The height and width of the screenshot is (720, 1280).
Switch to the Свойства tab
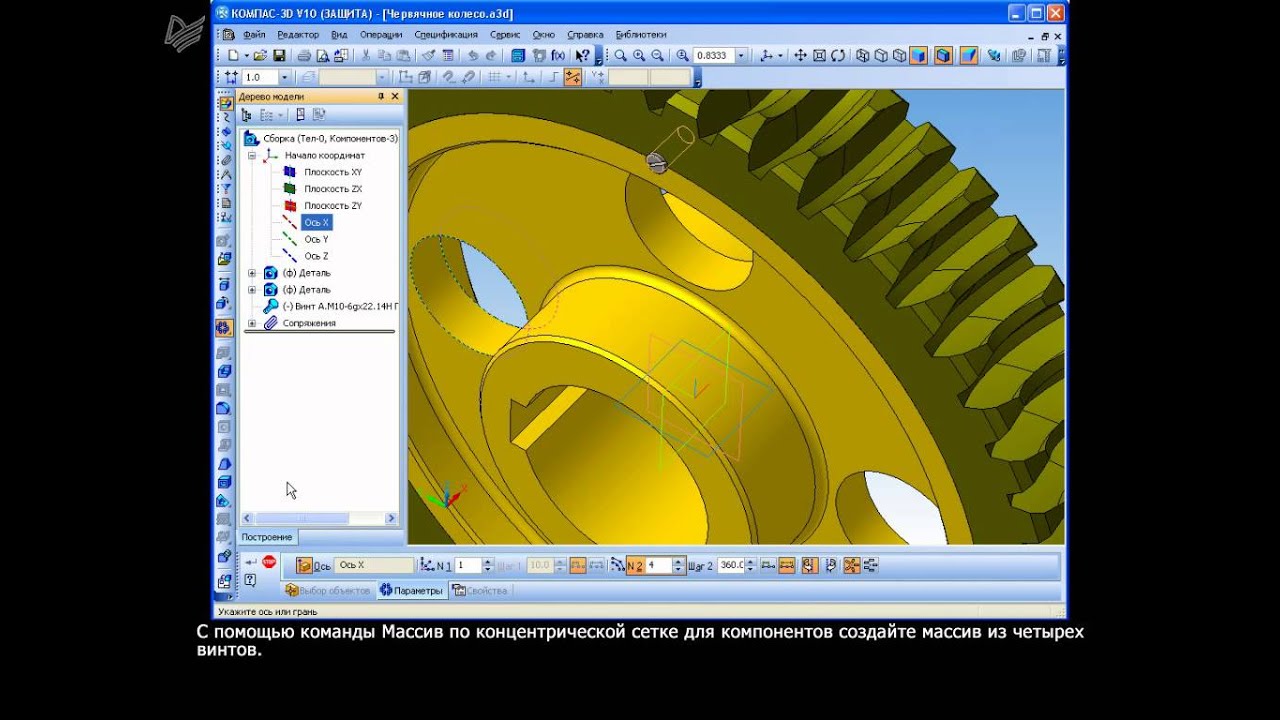click(x=480, y=590)
